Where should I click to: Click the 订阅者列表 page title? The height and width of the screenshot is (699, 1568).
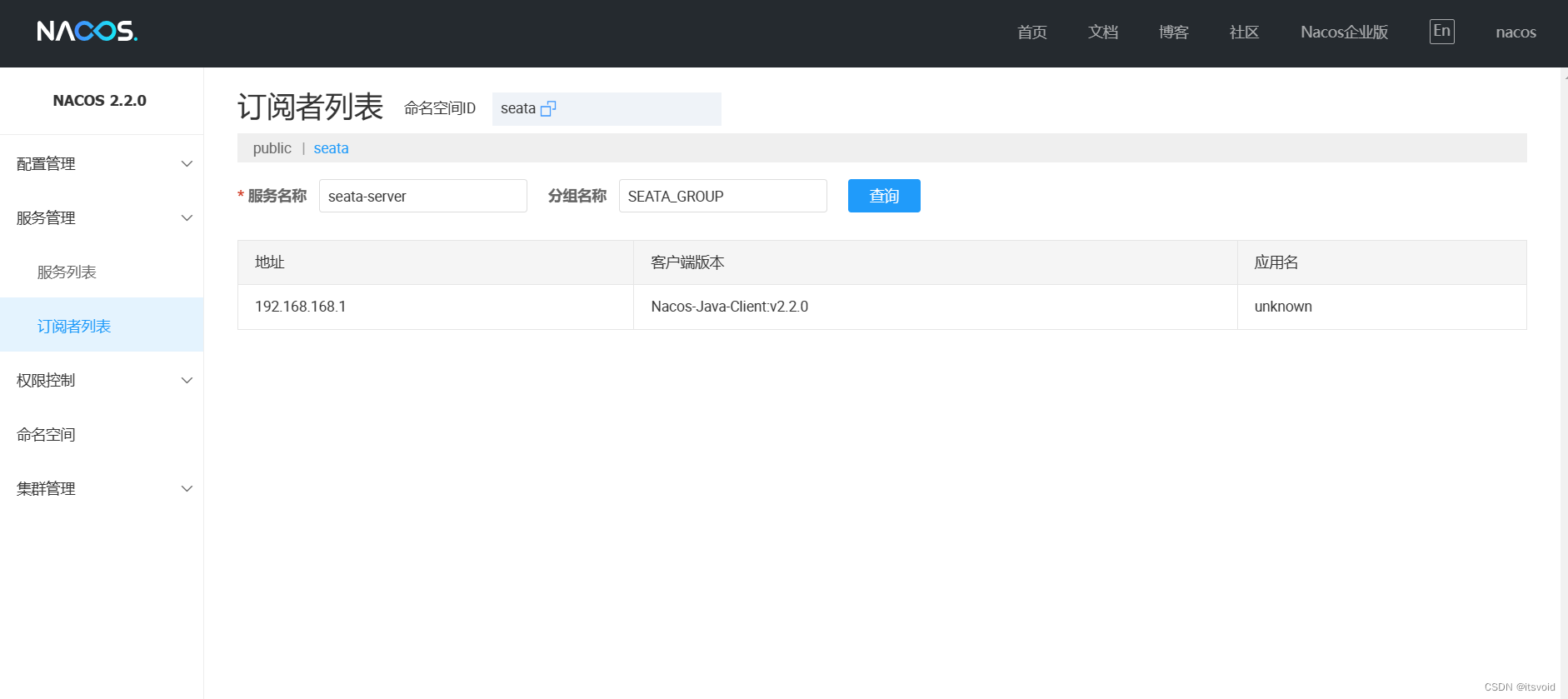[310, 107]
